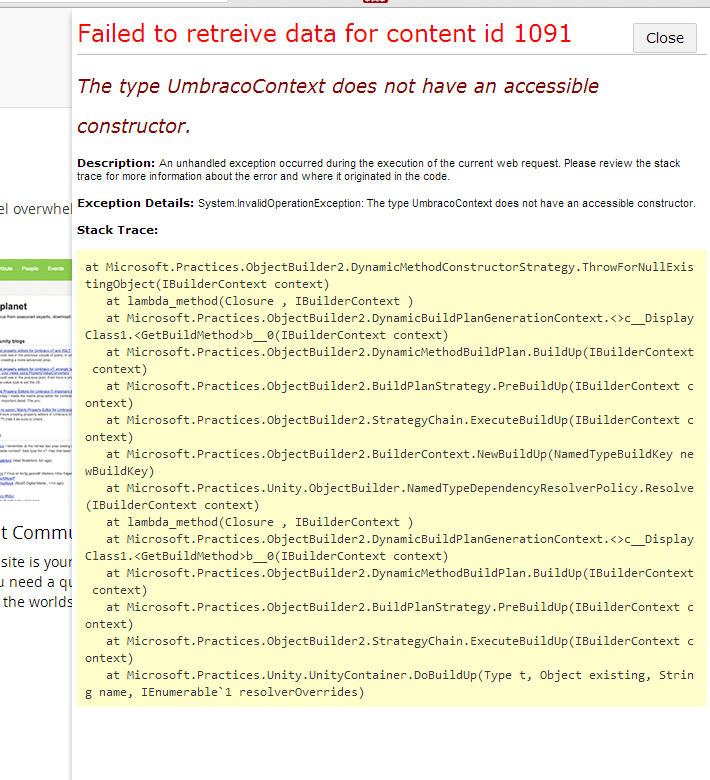
Task: Click 'People' in background page green navigation
Action: 30,269
